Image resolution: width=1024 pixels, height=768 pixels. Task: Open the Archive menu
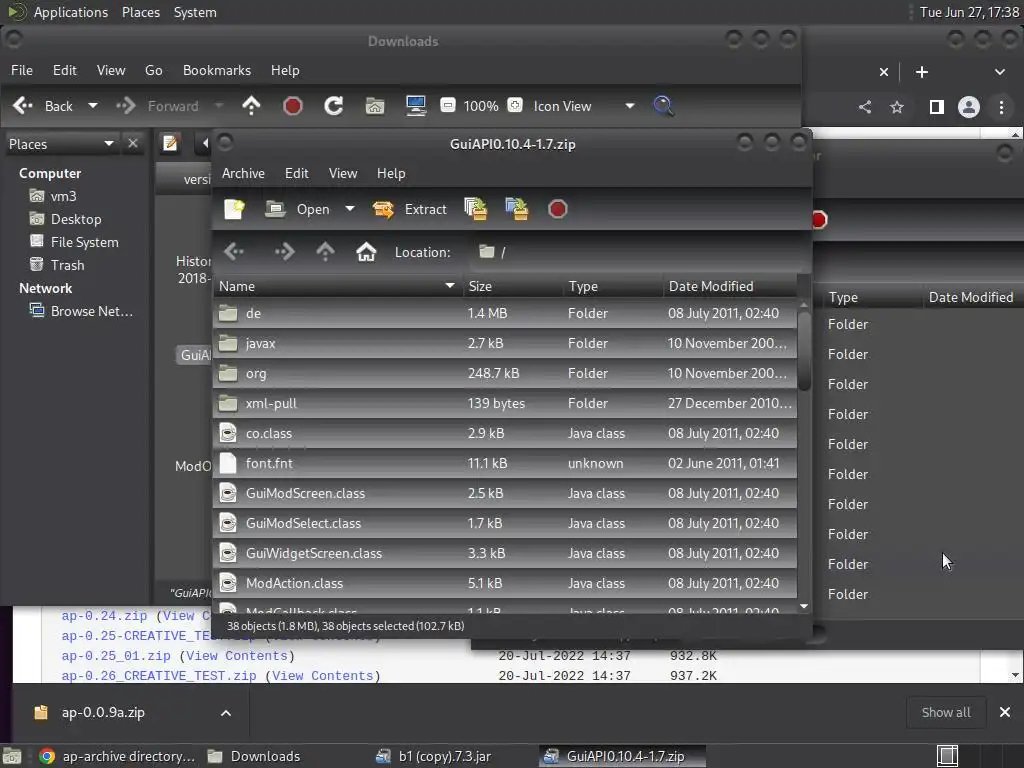pos(243,173)
